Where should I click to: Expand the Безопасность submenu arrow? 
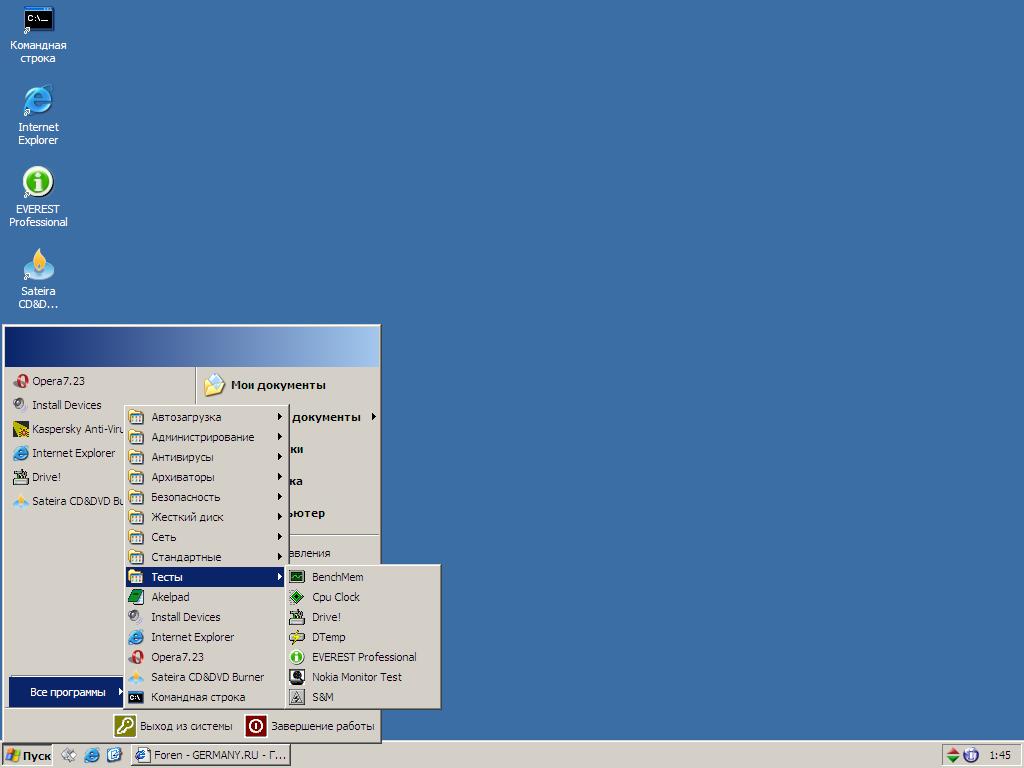pyautogui.click(x=280, y=497)
